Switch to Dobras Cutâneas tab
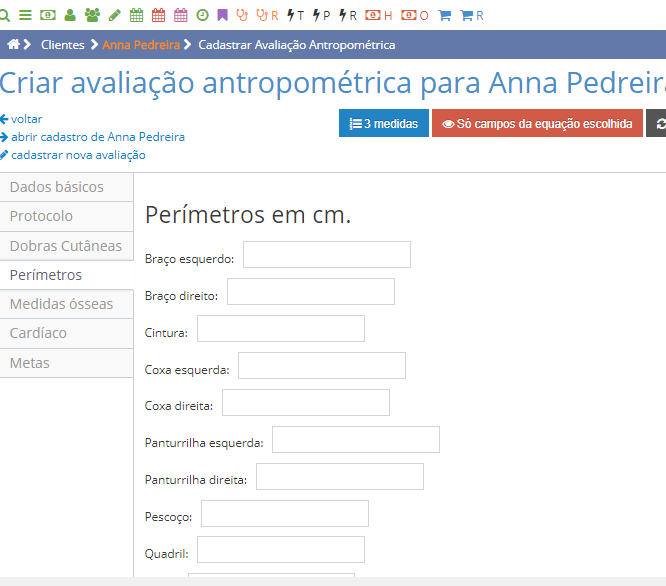 click(x=66, y=246)
